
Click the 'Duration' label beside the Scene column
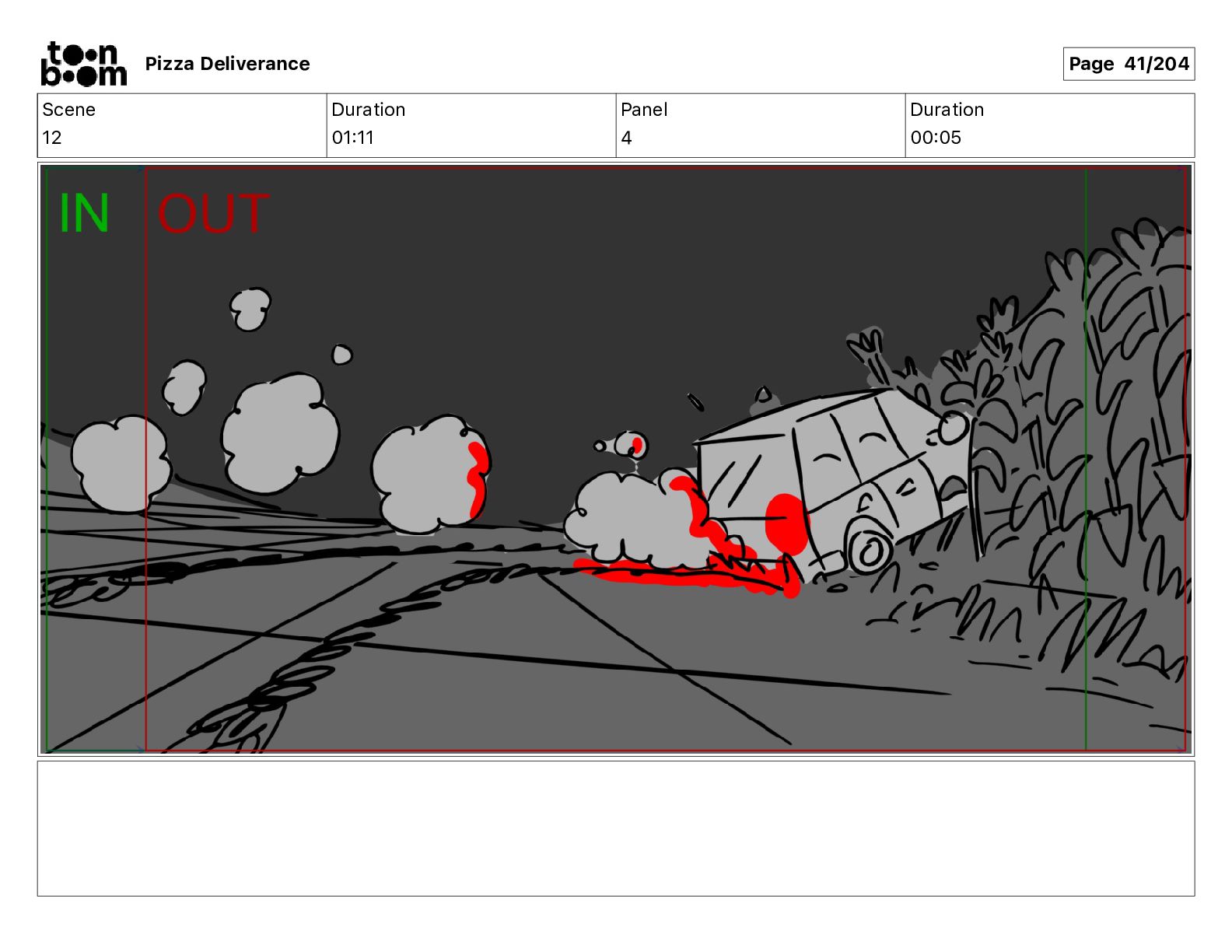click(x=368, y=110)
